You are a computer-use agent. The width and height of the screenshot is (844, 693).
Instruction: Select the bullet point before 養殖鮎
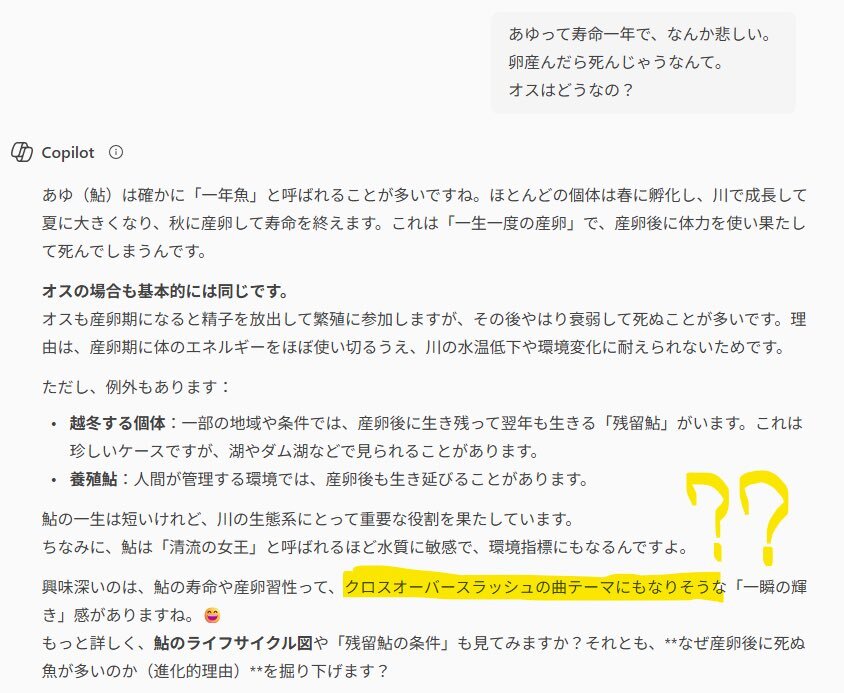coord(53,480)
